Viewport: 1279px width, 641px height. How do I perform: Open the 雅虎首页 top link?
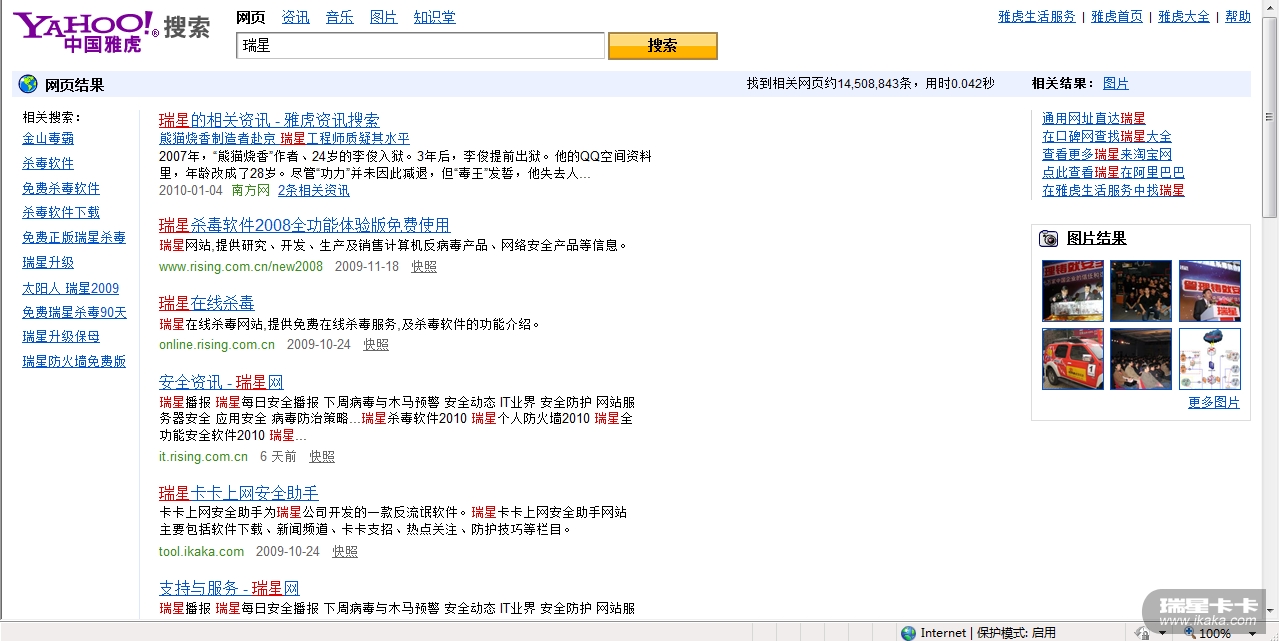(1117, 17)
